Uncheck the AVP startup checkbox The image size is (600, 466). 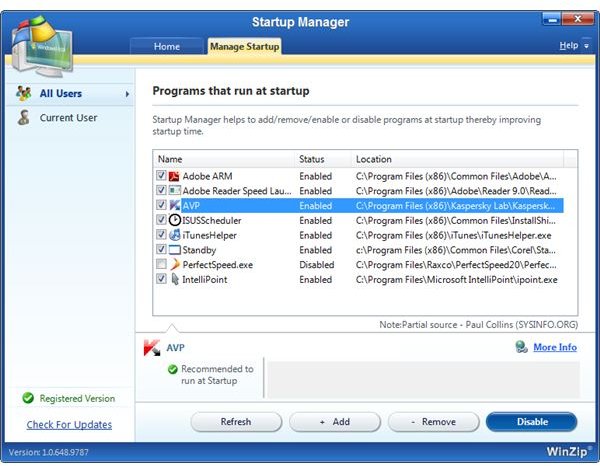pyautogui.click(x=161, y=205)
